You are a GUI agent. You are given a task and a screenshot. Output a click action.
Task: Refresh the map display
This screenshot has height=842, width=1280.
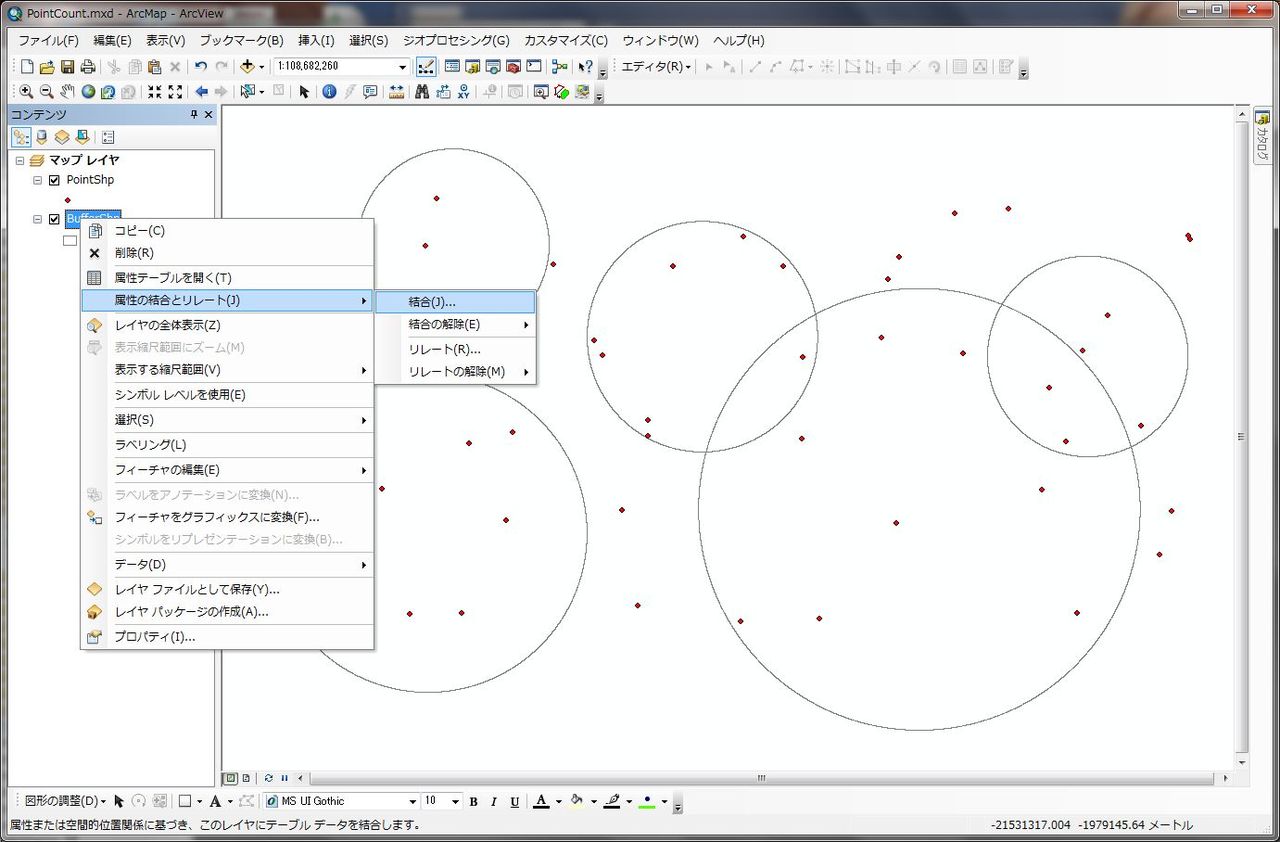[x=268, y=778]
